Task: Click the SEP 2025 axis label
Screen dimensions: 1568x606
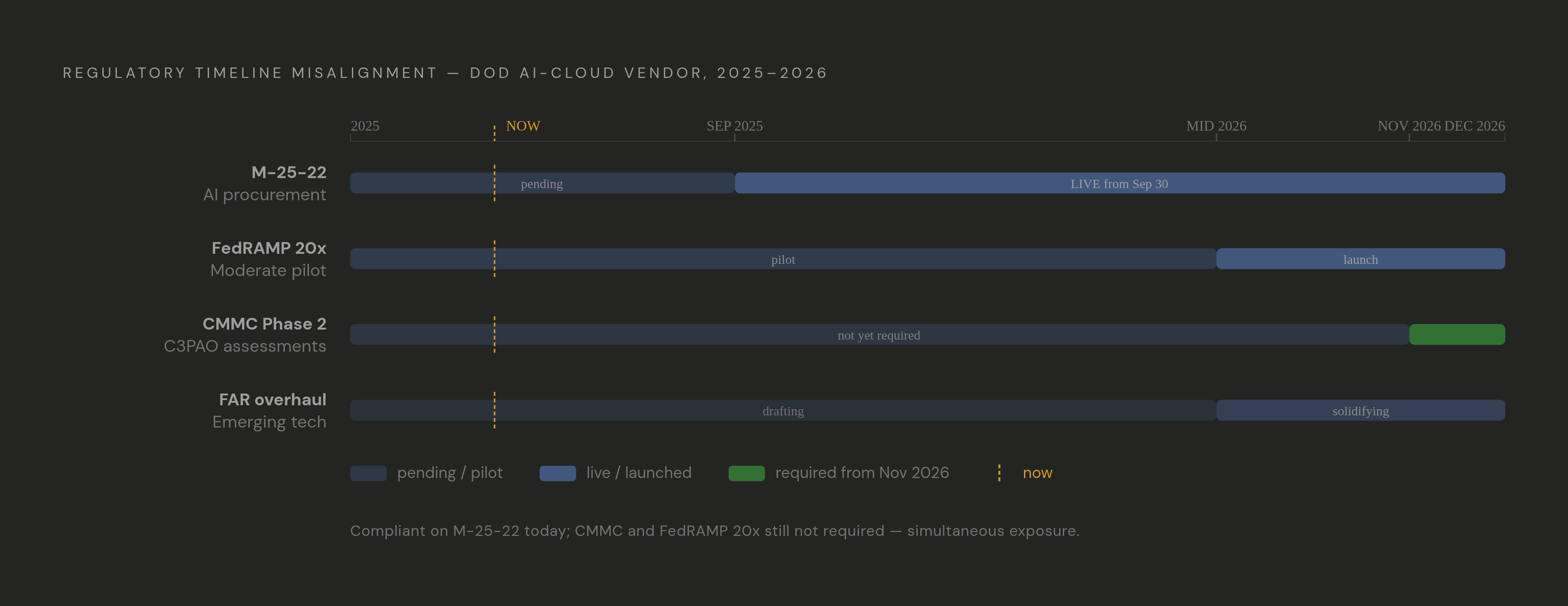Action: point(734,126)
